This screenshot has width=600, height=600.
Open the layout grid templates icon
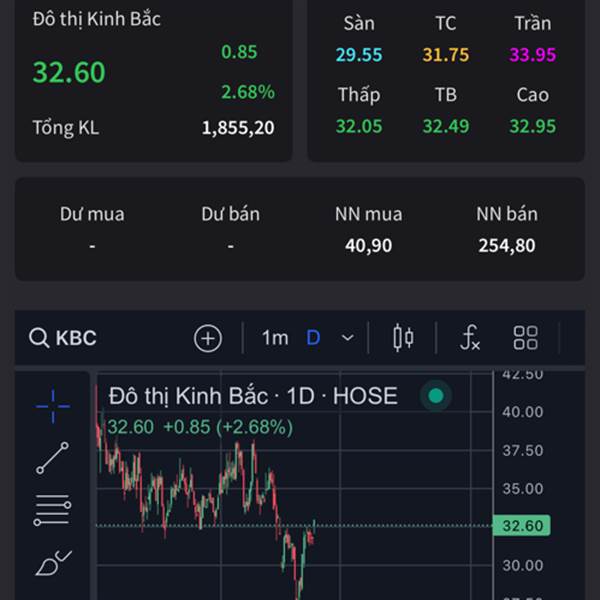(x=525, y=338)
